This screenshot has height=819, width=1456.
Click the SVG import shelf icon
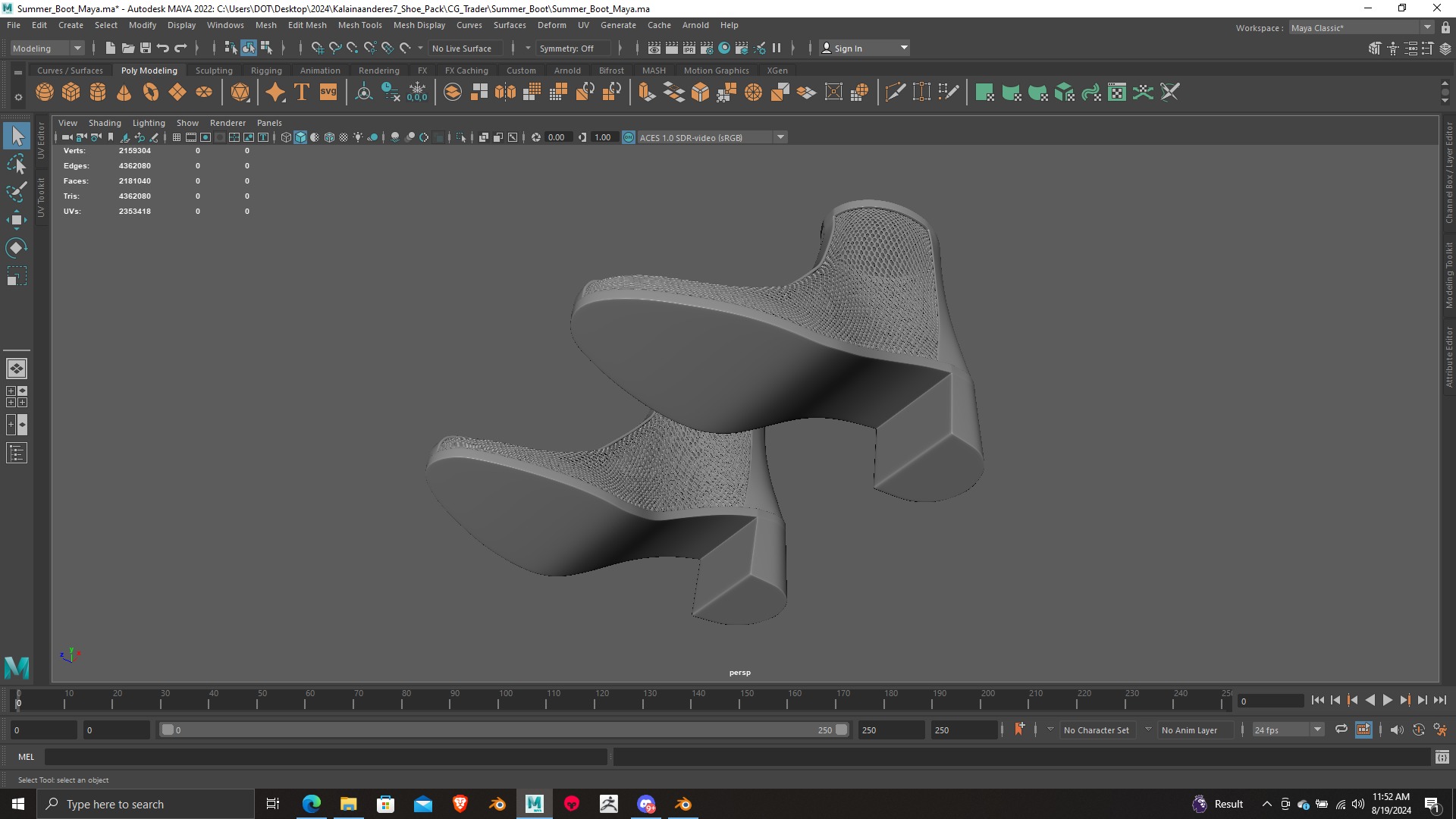coord(328,93)
